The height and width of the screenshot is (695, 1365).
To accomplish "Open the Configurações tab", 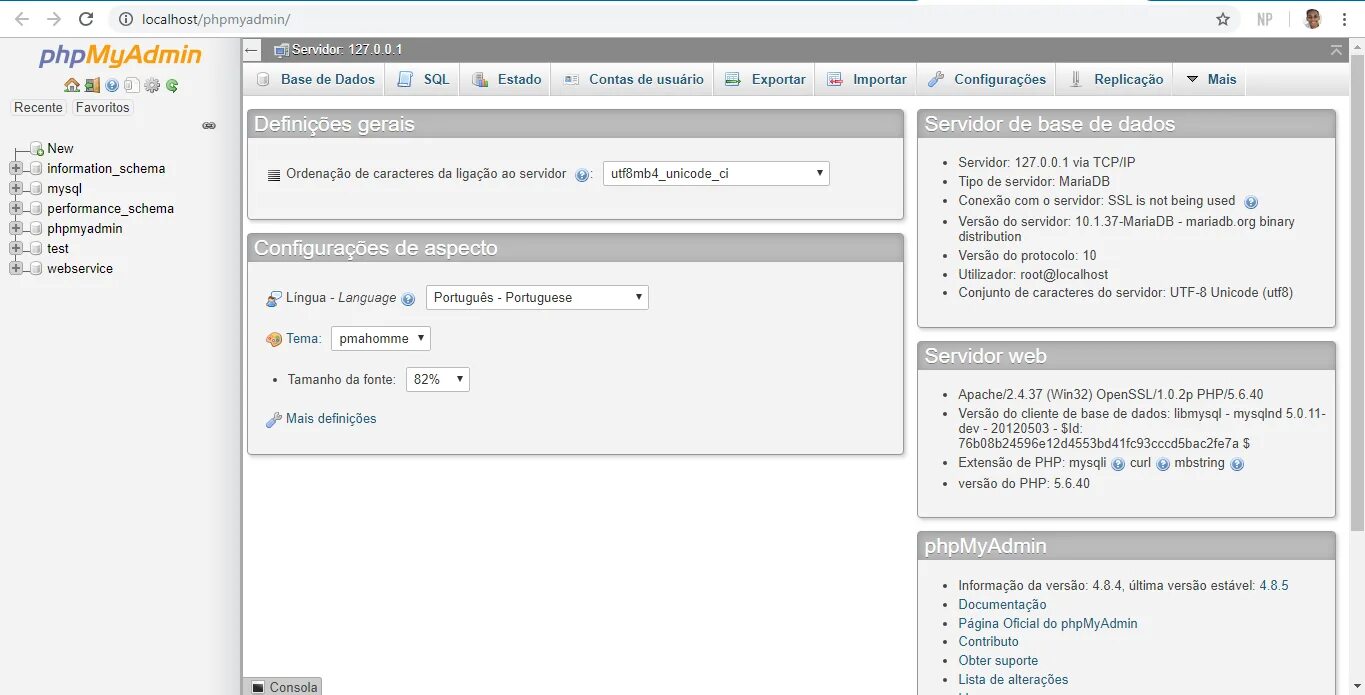I will click(986, 79).
